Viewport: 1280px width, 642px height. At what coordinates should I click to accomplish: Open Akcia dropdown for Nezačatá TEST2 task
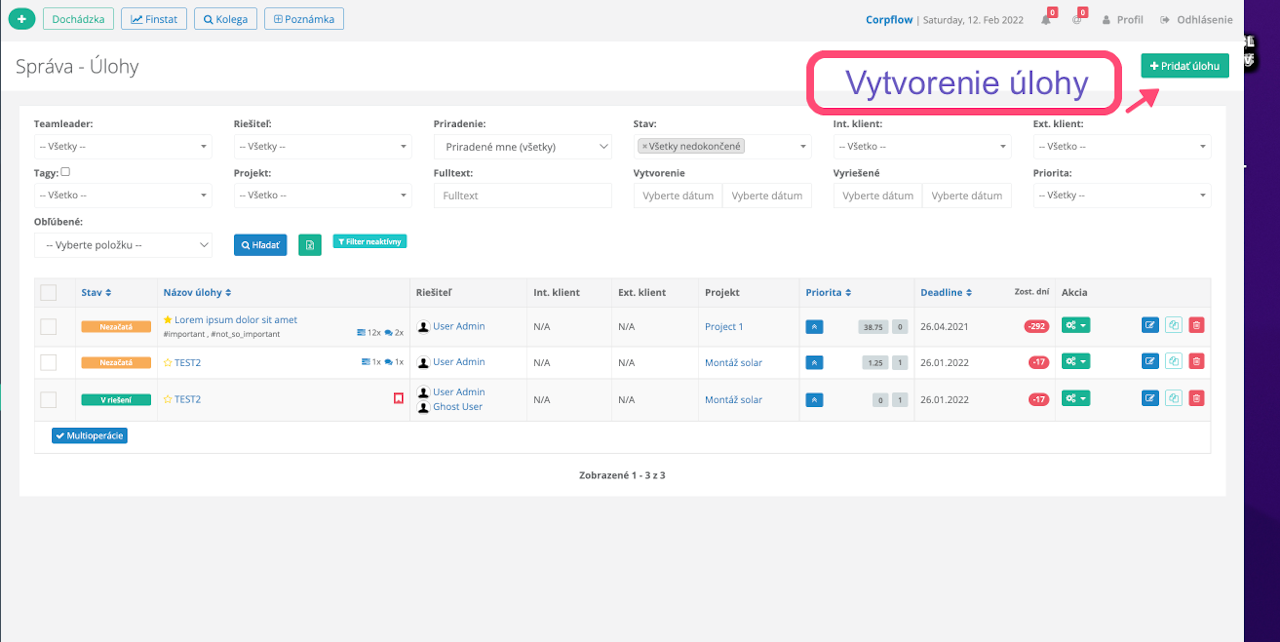click(1076, 361)
